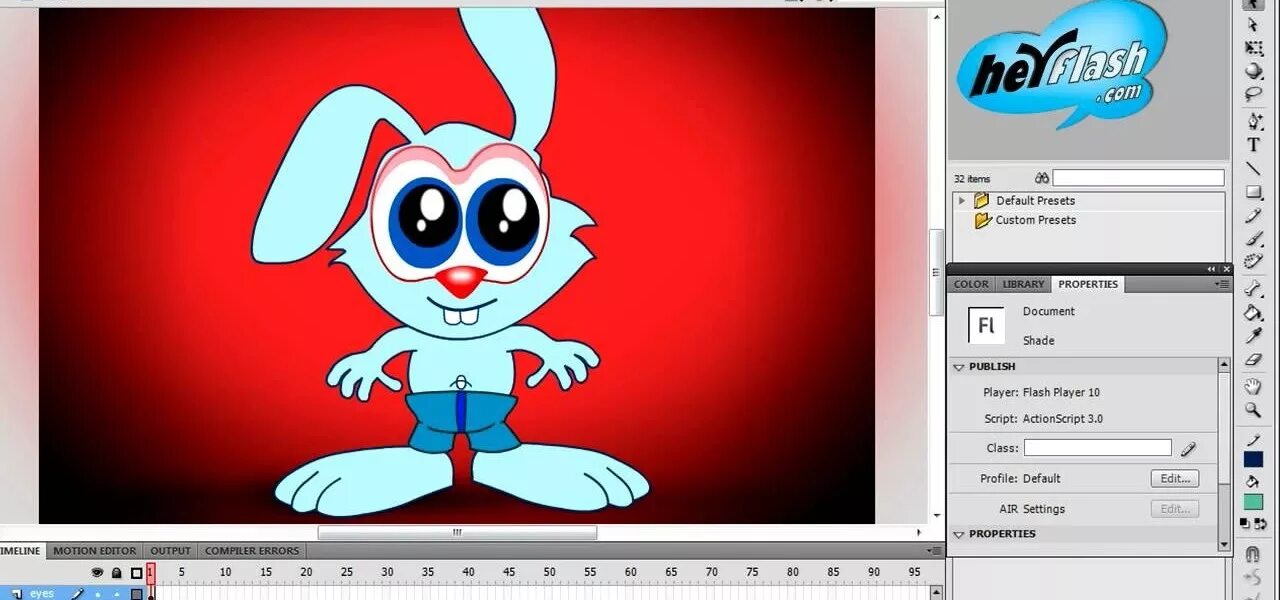Select the Pencil tool
This screenshot has height=600, width=1280.
tap(1253, 216)
